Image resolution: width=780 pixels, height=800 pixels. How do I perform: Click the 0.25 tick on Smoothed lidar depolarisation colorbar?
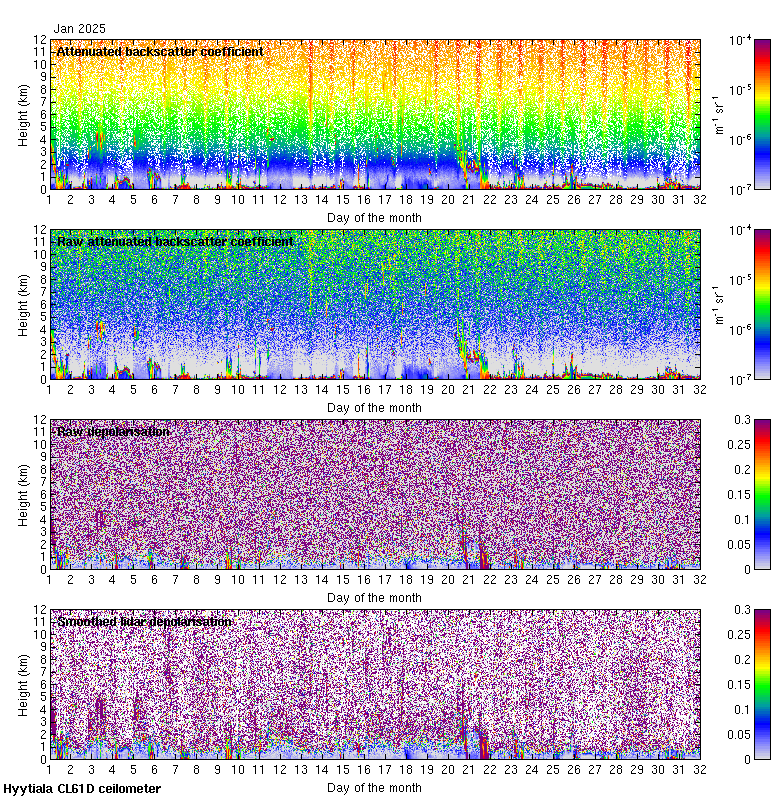(x=739, y=635)
